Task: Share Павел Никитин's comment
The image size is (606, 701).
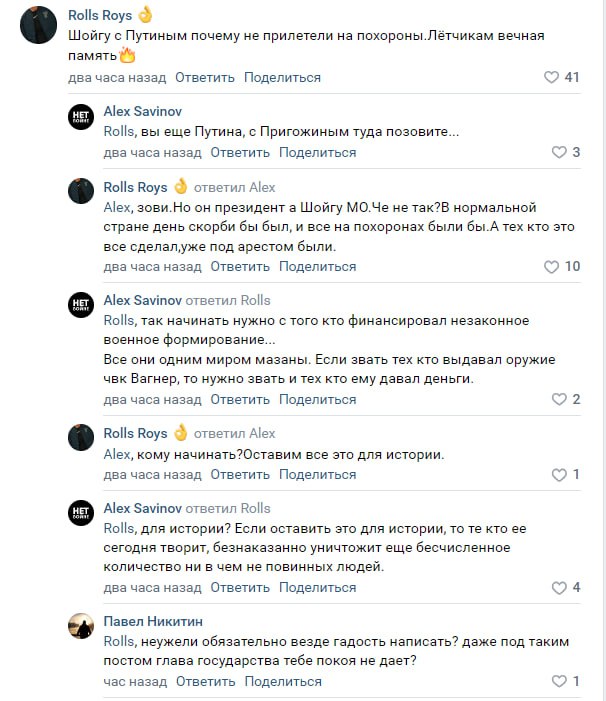Action: pyautogui.click(x=283, y=681)
